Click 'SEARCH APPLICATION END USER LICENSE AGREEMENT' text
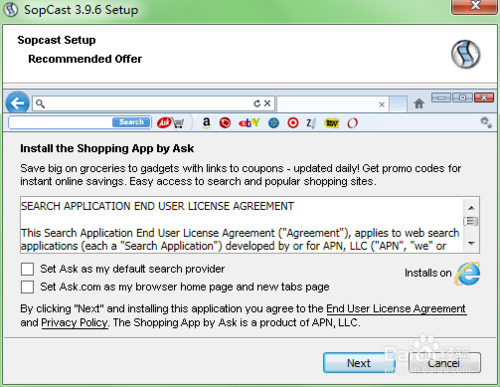Screen dimensions: 500x387 click(157, 206)
